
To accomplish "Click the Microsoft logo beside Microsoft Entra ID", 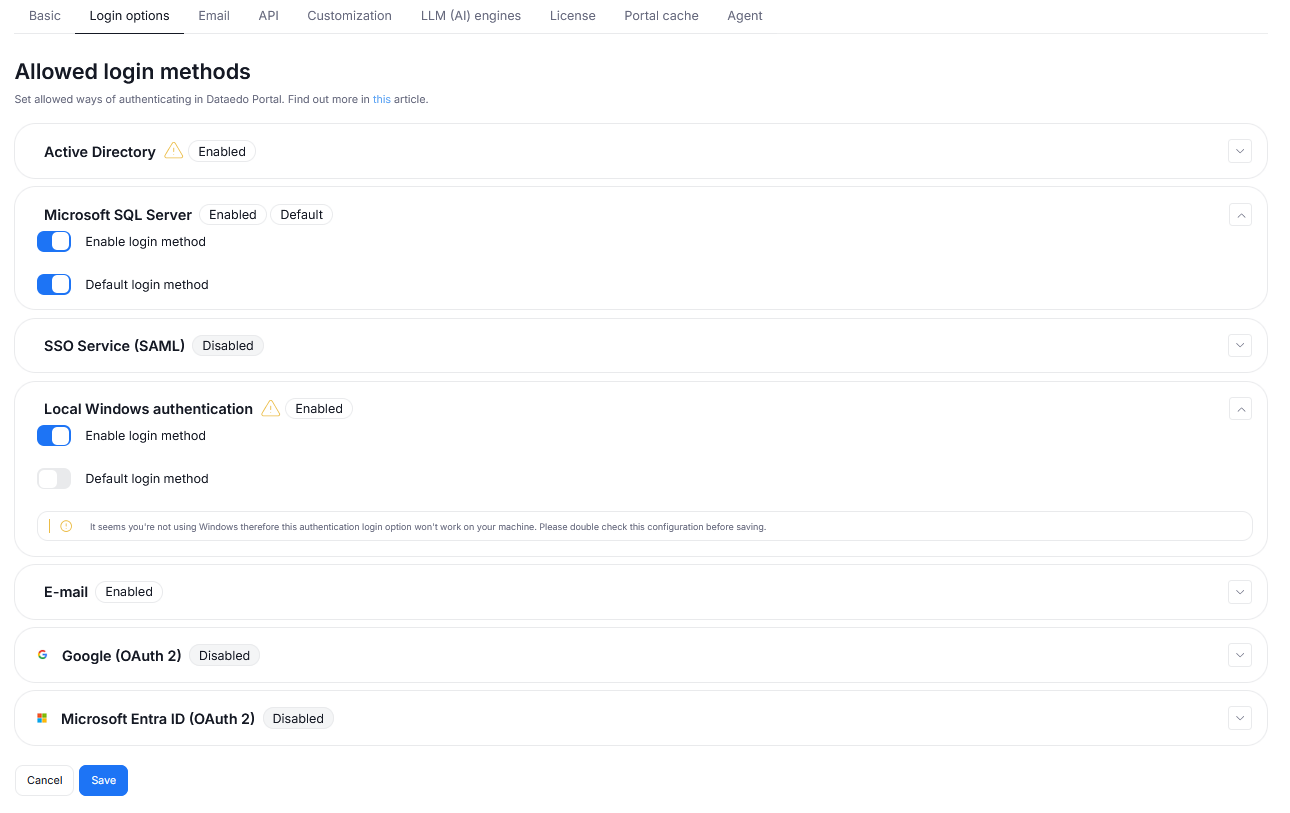I will point(41,717).
